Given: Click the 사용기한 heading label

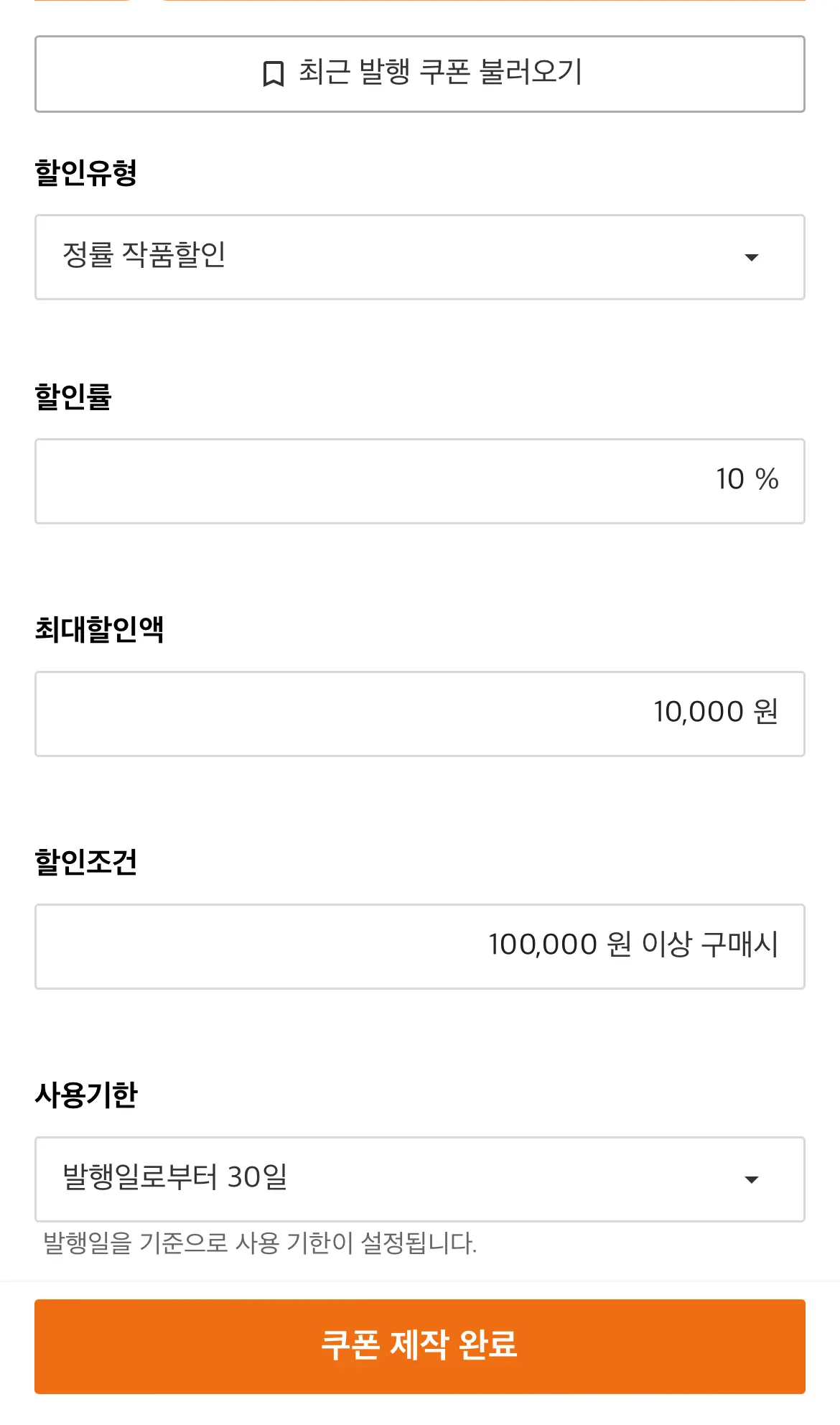Looking at the screenshot, I should 85,1095.
